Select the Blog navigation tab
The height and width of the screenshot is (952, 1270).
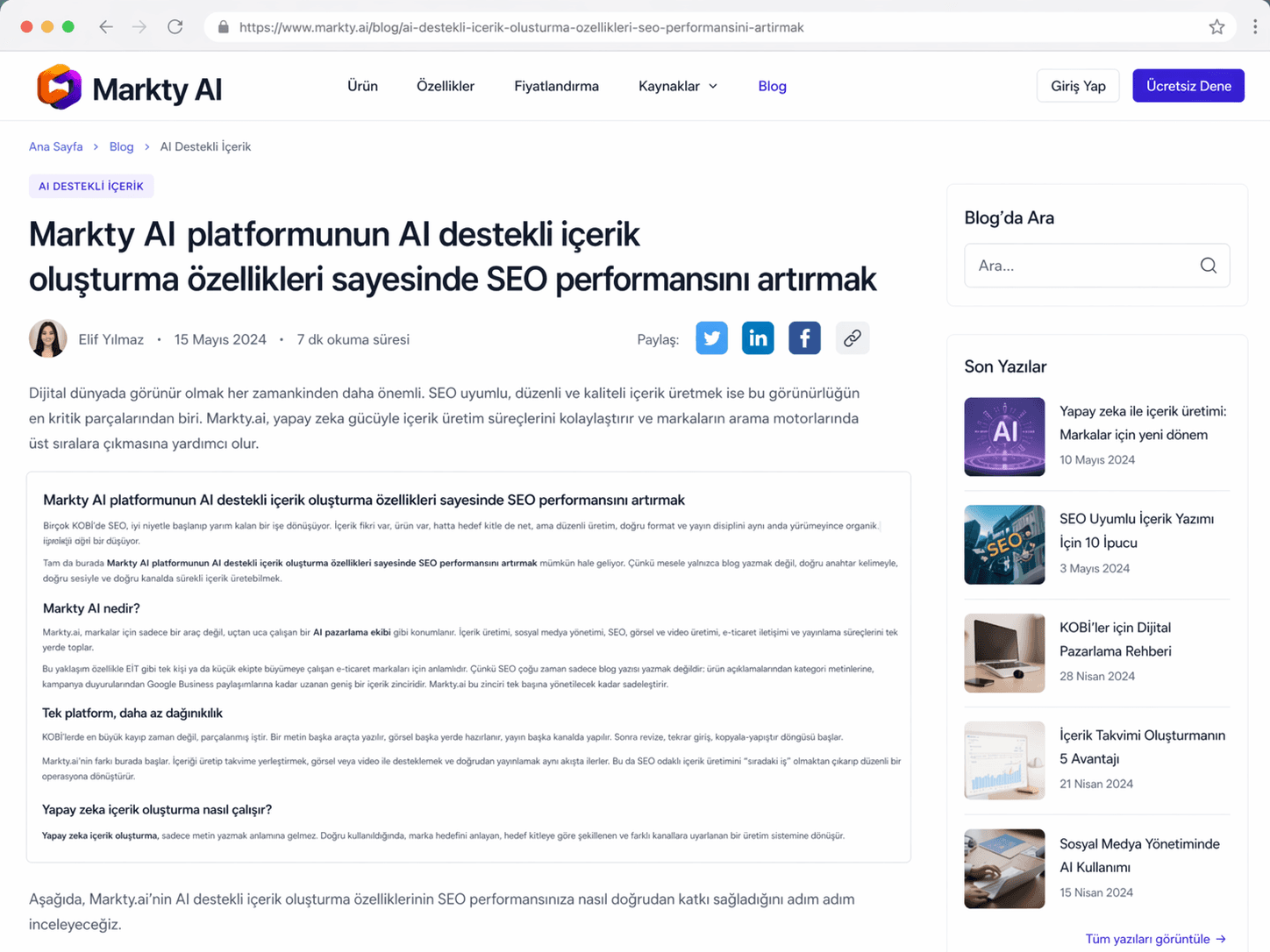click(772, 86)
